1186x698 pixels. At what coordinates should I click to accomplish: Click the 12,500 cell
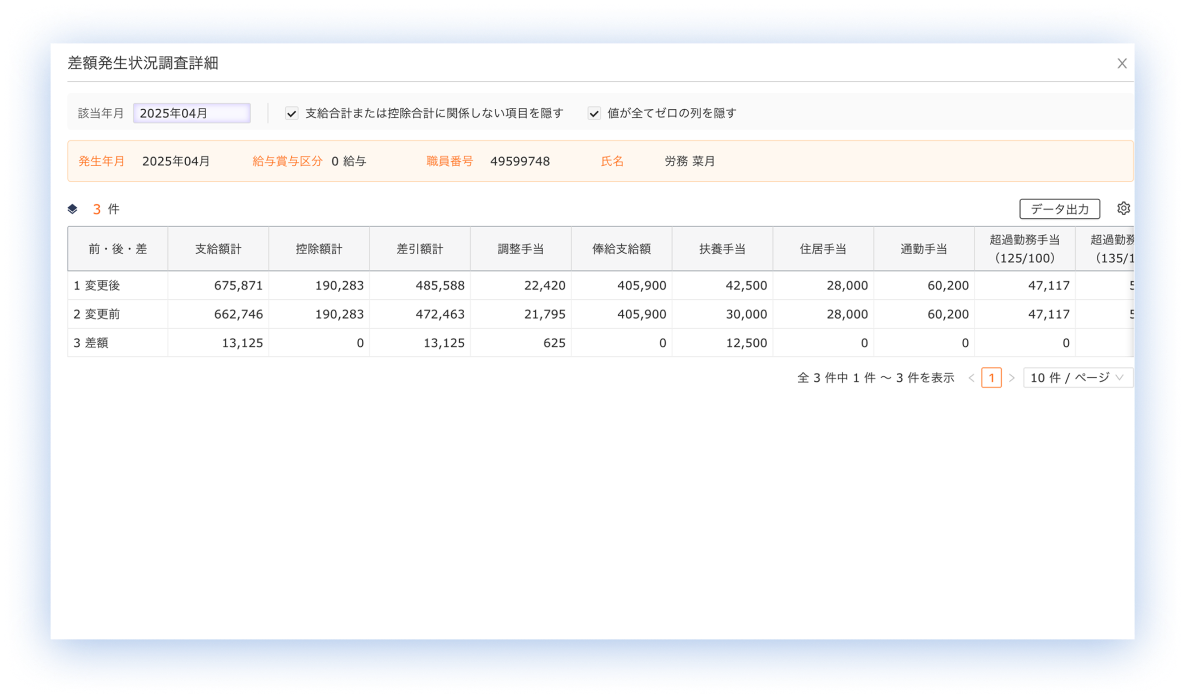click(x=722, y=343)
